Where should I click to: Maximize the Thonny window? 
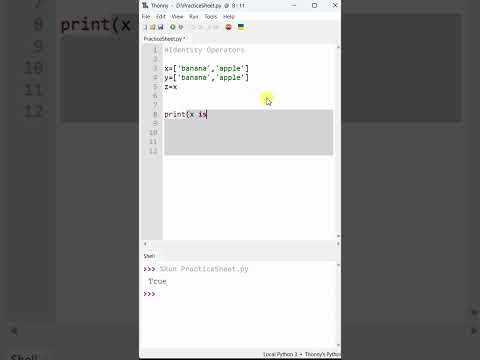pyautogui.click(x=314, y=5)
